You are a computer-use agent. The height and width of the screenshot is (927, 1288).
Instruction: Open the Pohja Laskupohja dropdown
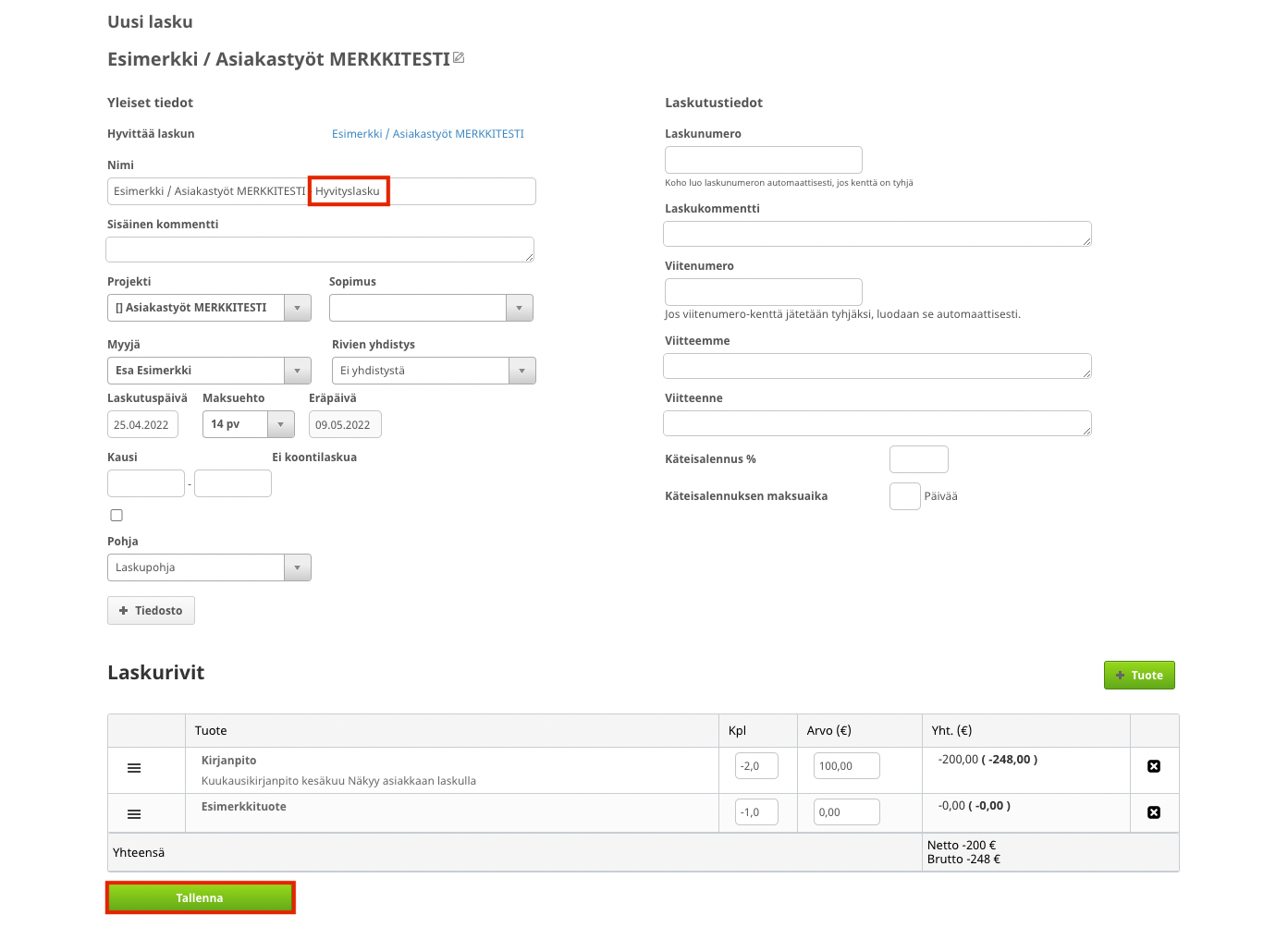coord(209,567)
